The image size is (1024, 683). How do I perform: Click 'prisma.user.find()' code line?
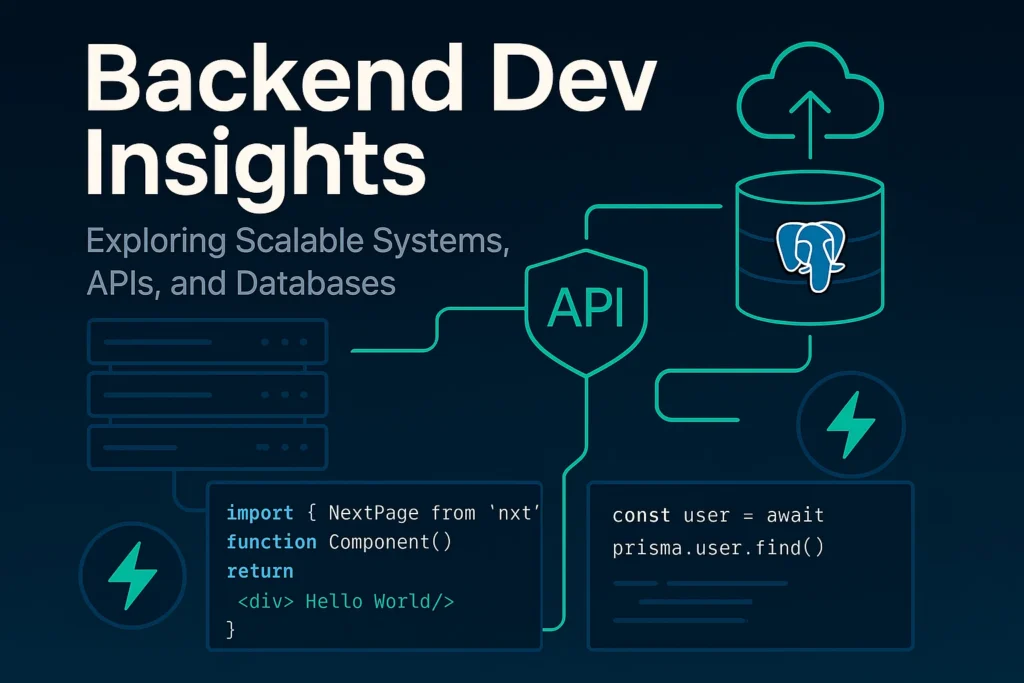pos(718,547)
